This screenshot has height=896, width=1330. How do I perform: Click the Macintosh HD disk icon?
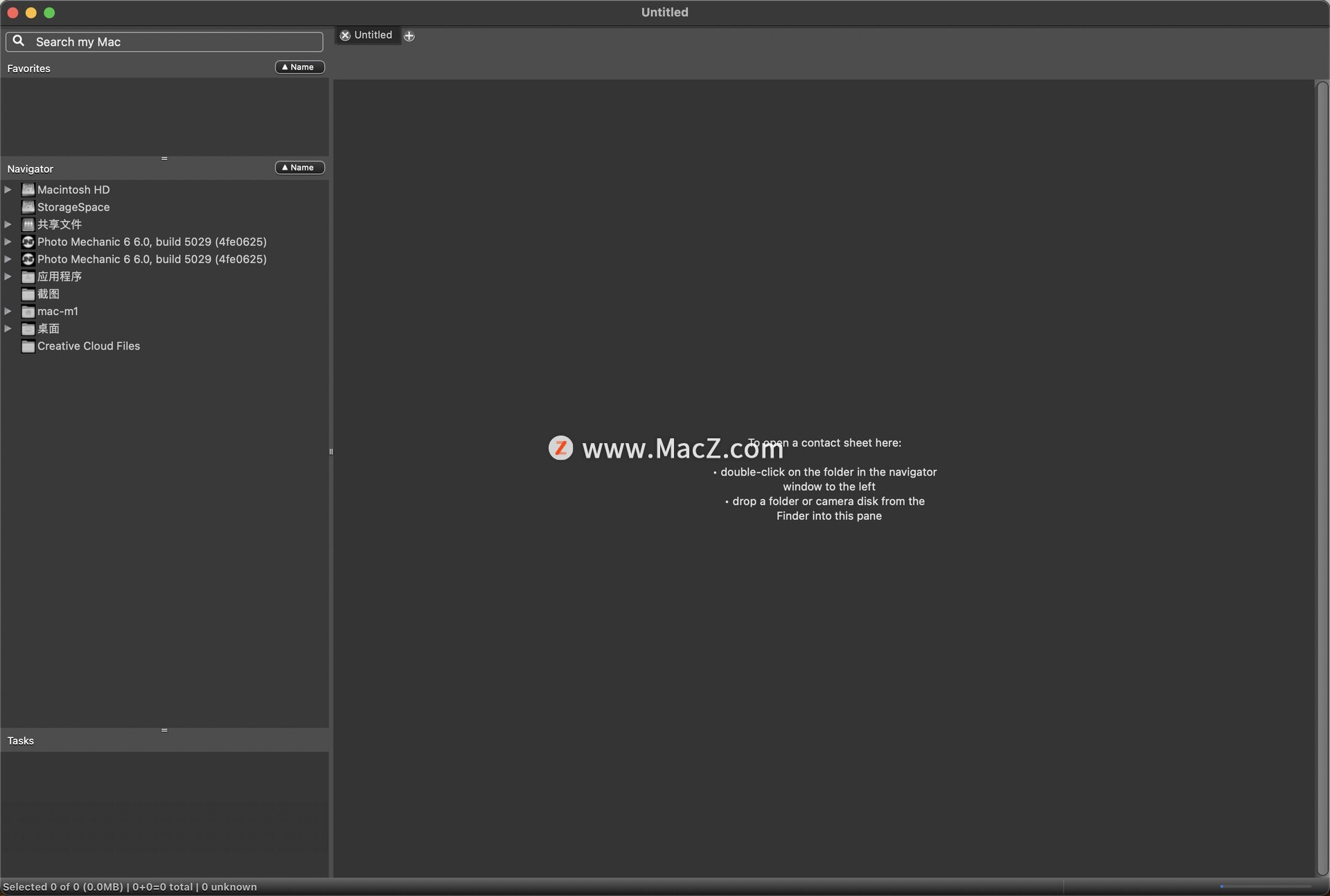click(x=28, y=190)
